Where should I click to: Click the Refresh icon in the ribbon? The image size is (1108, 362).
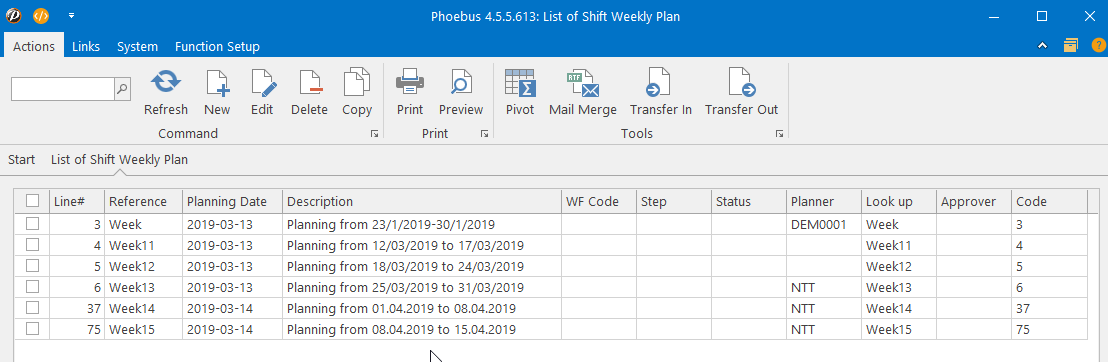166,83
